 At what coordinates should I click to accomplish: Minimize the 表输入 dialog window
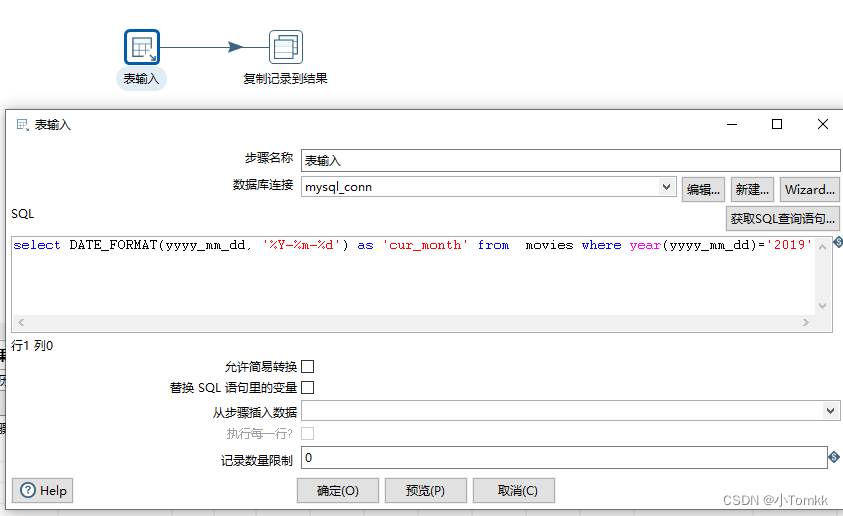[732, 124]
